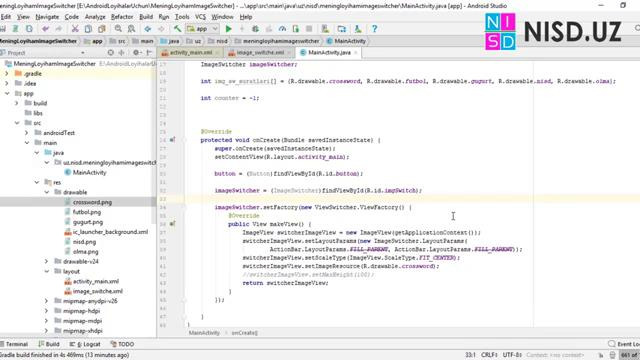Click the Project panel settings gear icon
The height and width of the screenshot is (360, 640).
click(136, 53)
